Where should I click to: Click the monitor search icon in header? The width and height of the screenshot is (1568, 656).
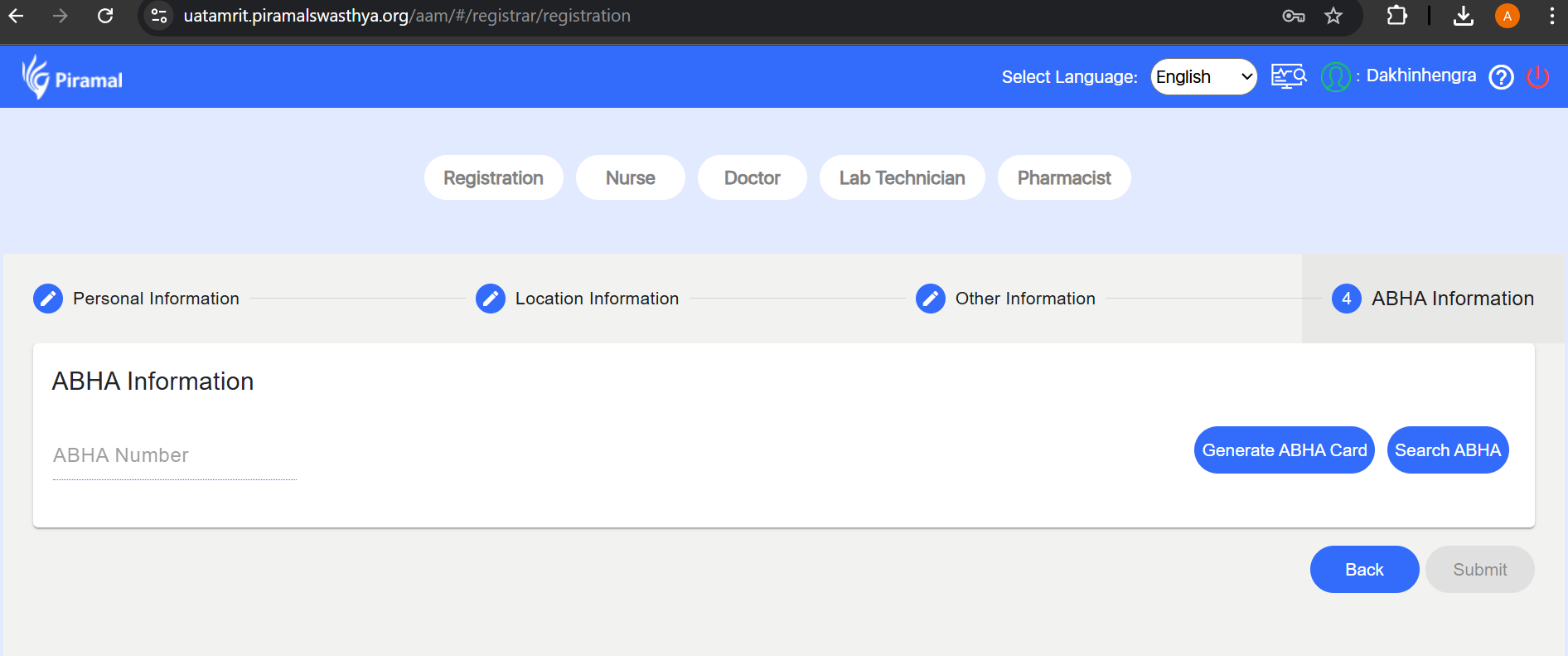[x=1288, y=77]
